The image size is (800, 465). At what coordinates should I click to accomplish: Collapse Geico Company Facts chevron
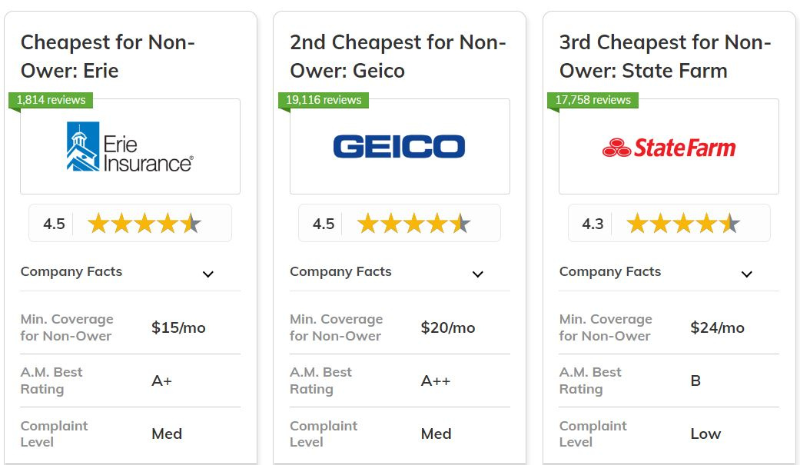point(478,274)
